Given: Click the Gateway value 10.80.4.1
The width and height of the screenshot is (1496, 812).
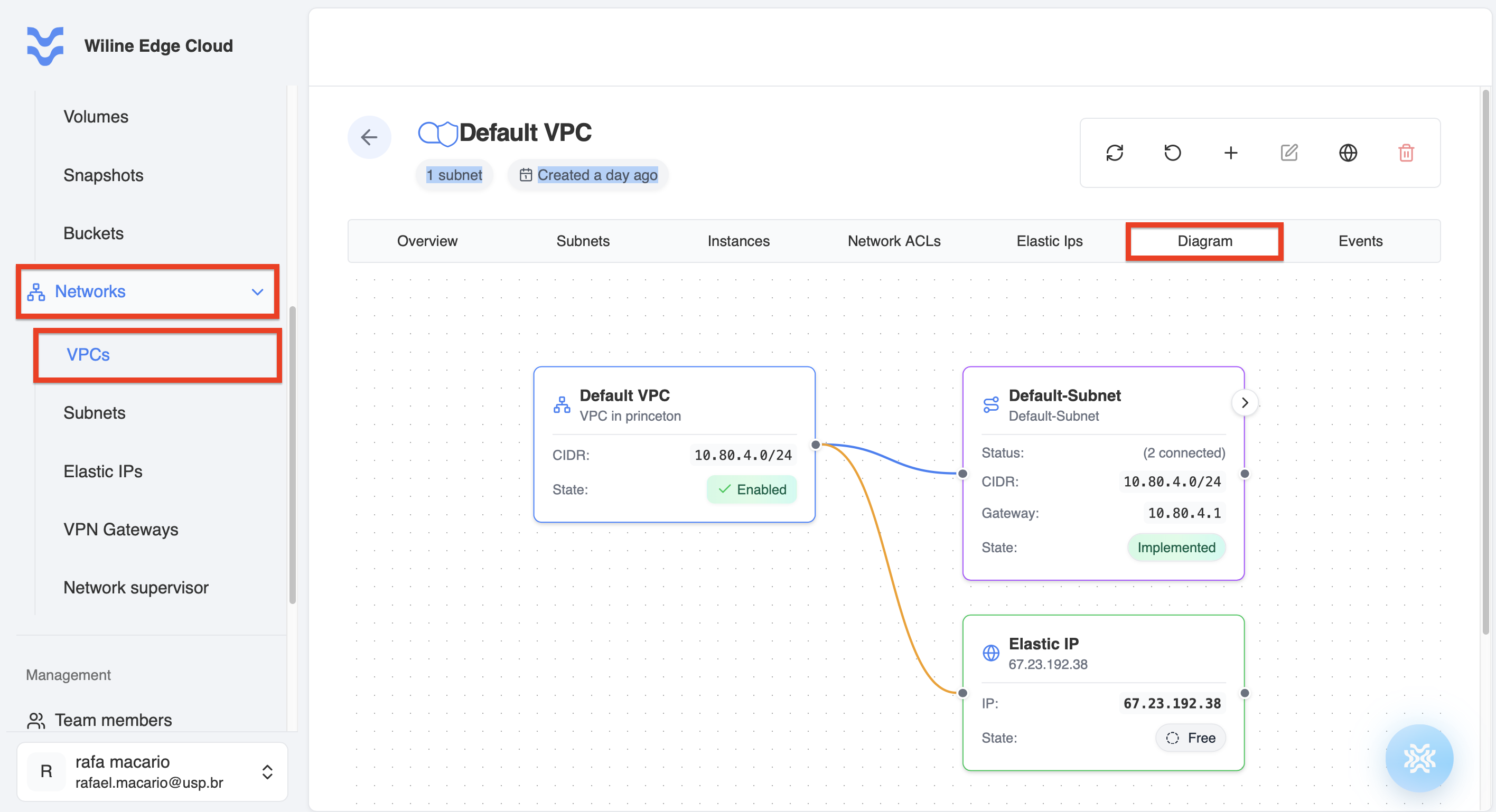Looking at the screenshot, I should tap(1184, 513).
